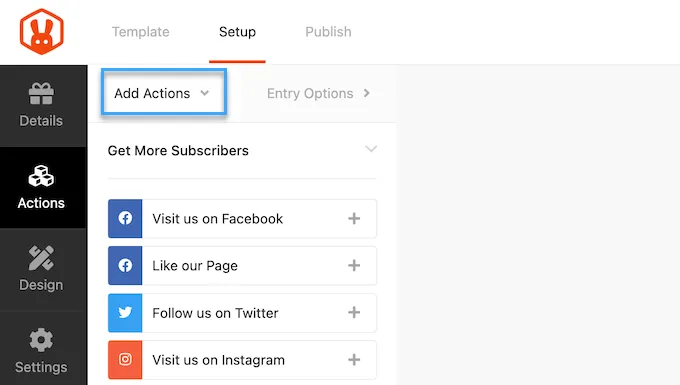Click the Facebook icon beside Visit us
Screen dimensions: 680x385
[125, 218]
